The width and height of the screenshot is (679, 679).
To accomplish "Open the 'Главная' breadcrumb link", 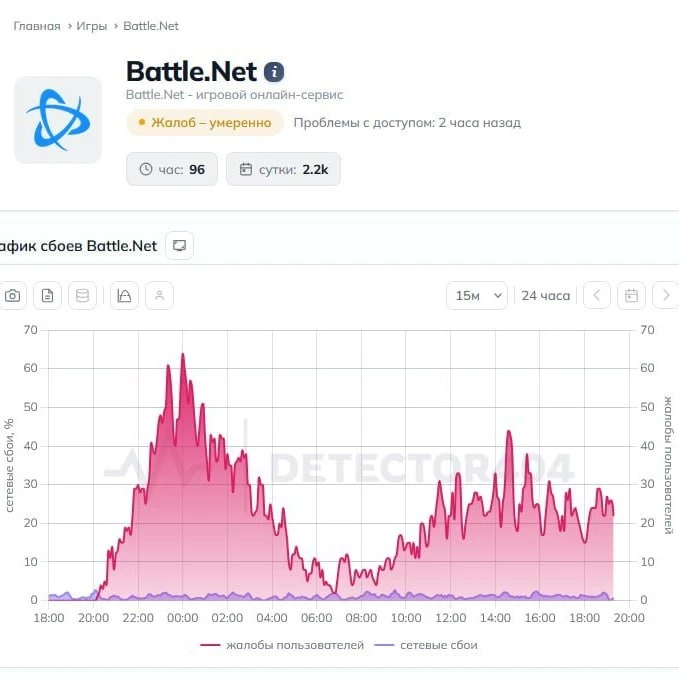I will pos(37,26).
